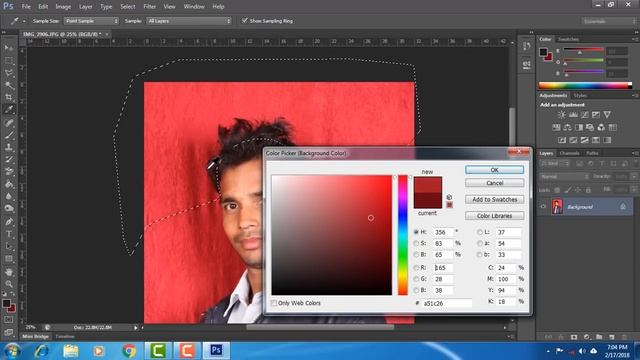Open the layer filter Kind dropdown
The height and width of the screenshot is (360, 640).
coord(555,164)
